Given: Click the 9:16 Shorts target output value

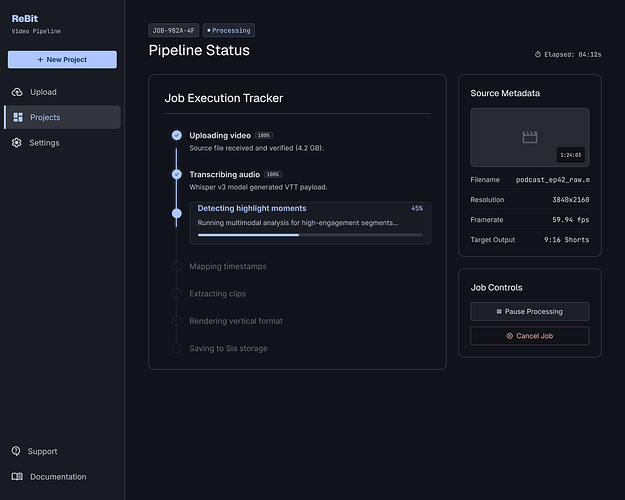Looking at the screenshot, I should (x=566, y=240).
